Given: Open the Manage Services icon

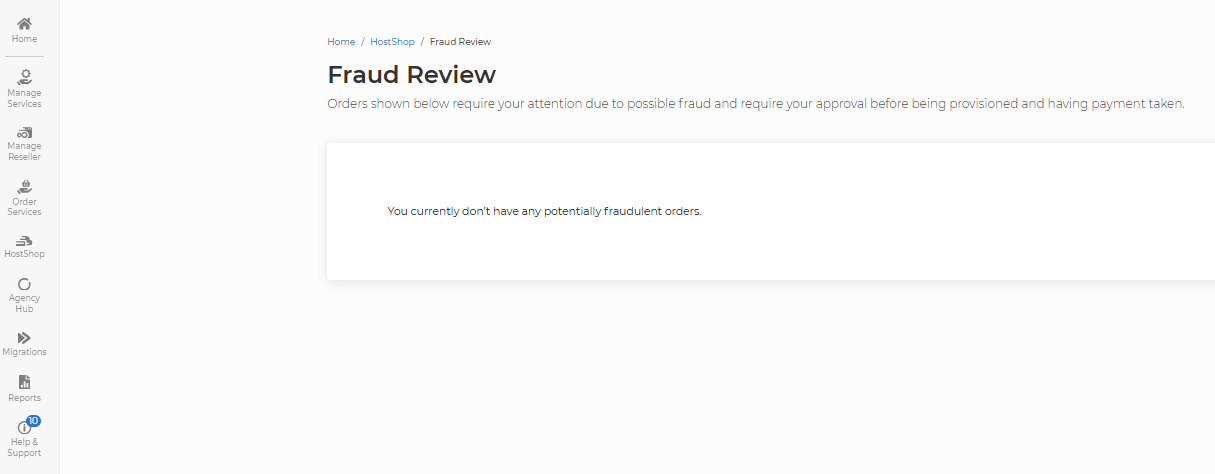Looking at the screenshot, I should [24, 76].
